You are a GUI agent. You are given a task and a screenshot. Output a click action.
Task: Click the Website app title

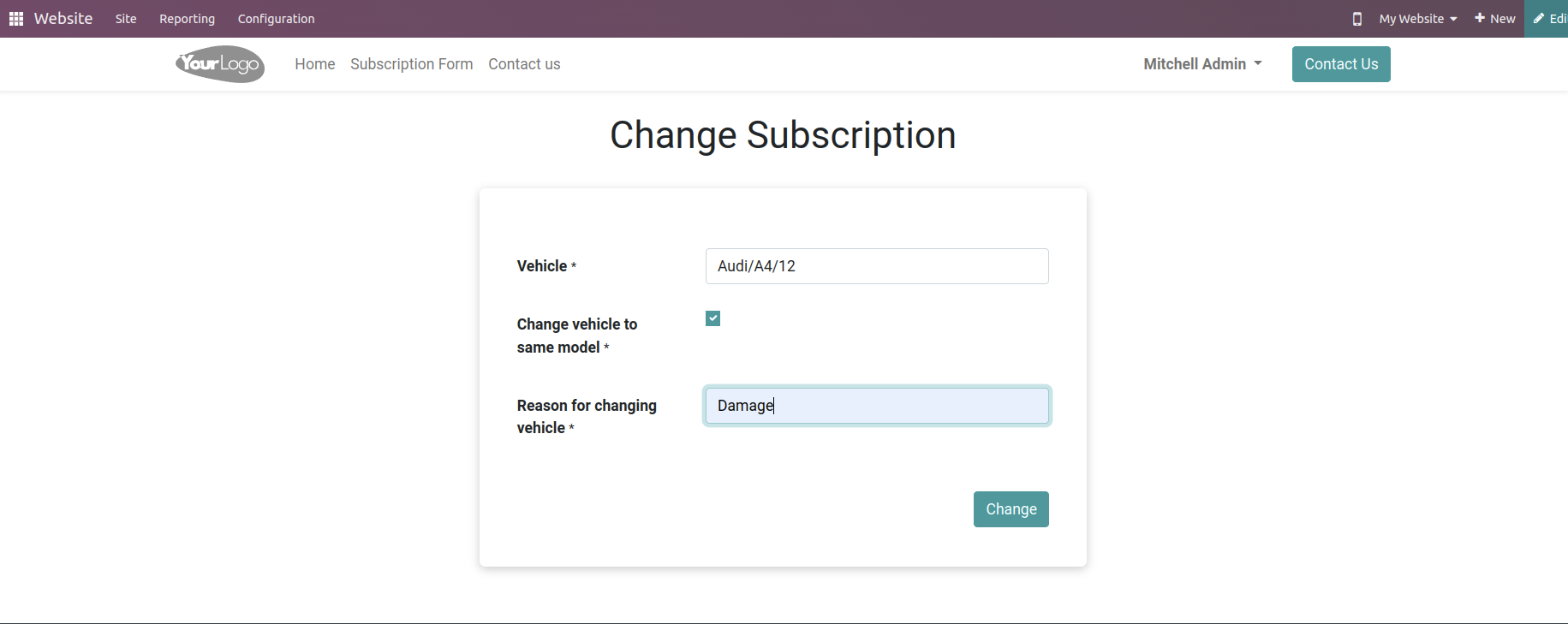[x=63, y=19]
